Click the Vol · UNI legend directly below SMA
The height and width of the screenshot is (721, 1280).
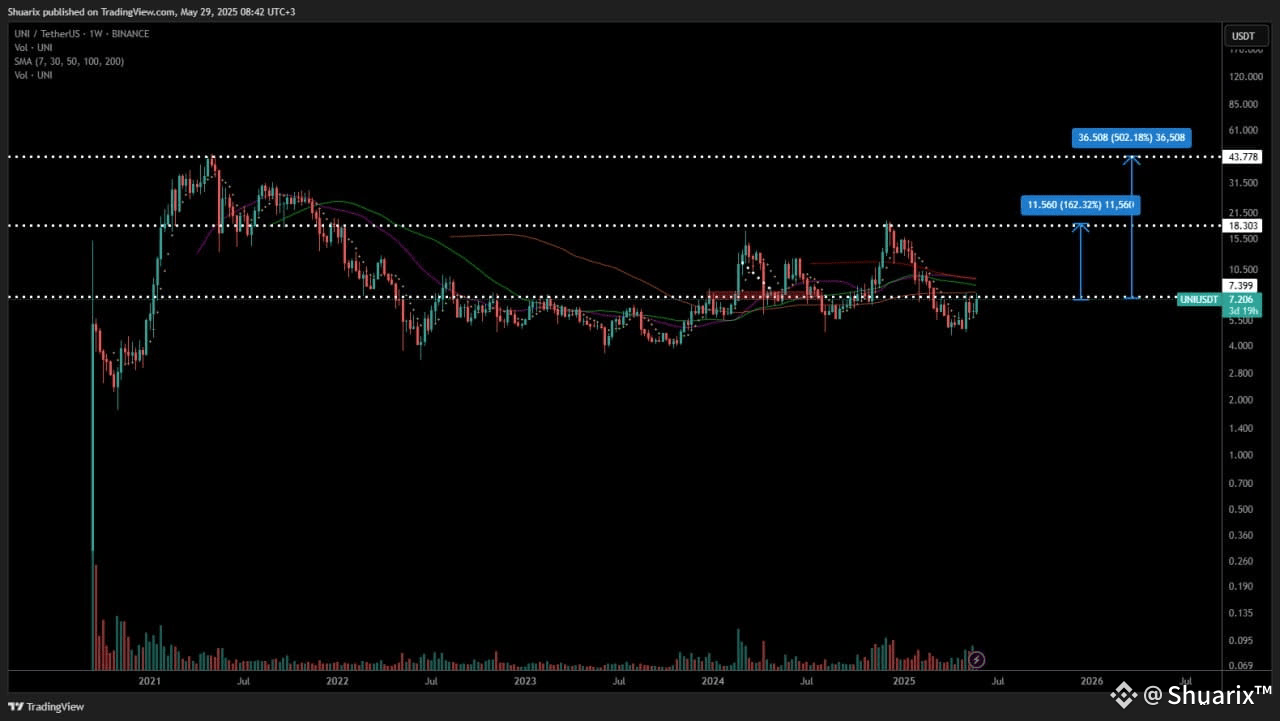(32, 75)
